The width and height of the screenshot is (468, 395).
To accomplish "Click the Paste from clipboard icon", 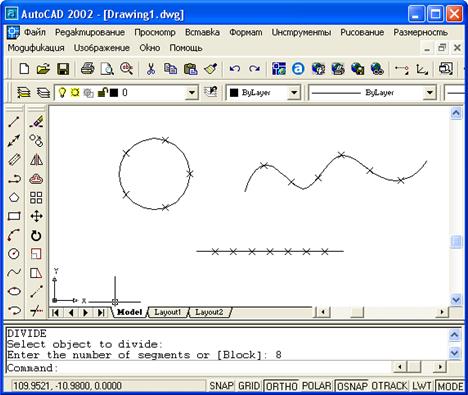I will tap(190, 69).
